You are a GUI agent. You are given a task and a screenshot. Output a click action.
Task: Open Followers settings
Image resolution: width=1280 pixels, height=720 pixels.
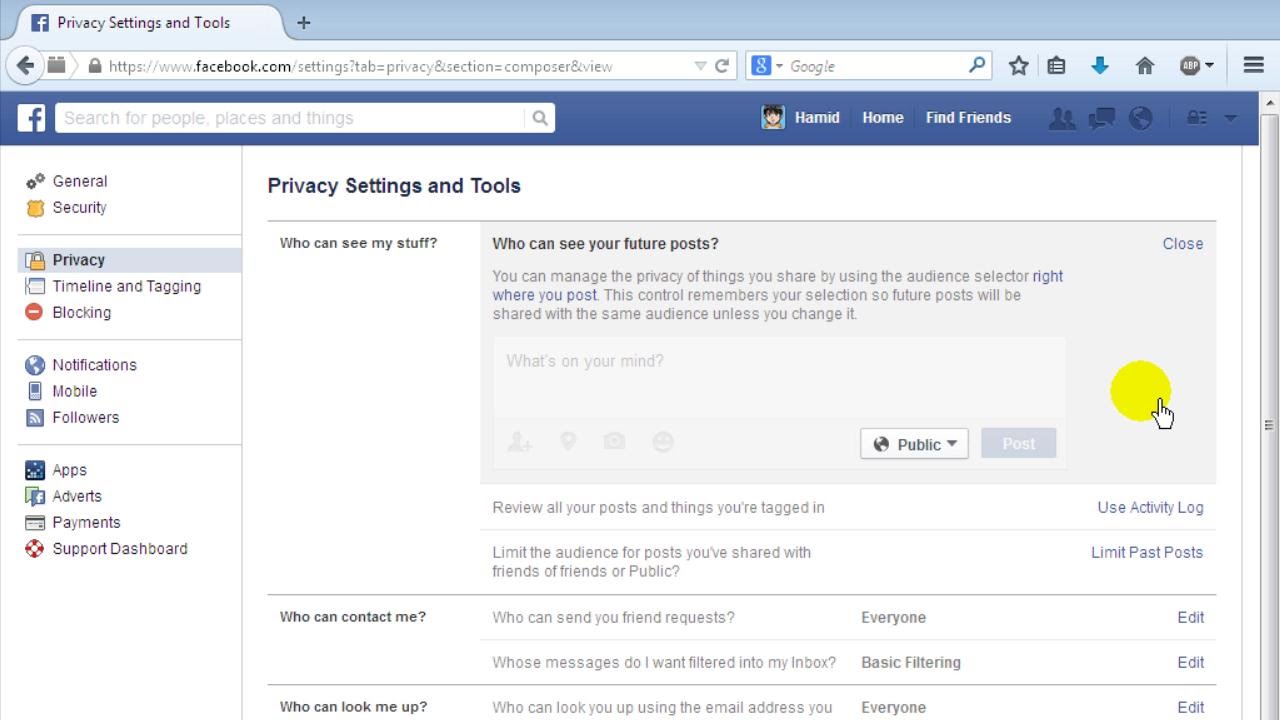click(86, 418)
